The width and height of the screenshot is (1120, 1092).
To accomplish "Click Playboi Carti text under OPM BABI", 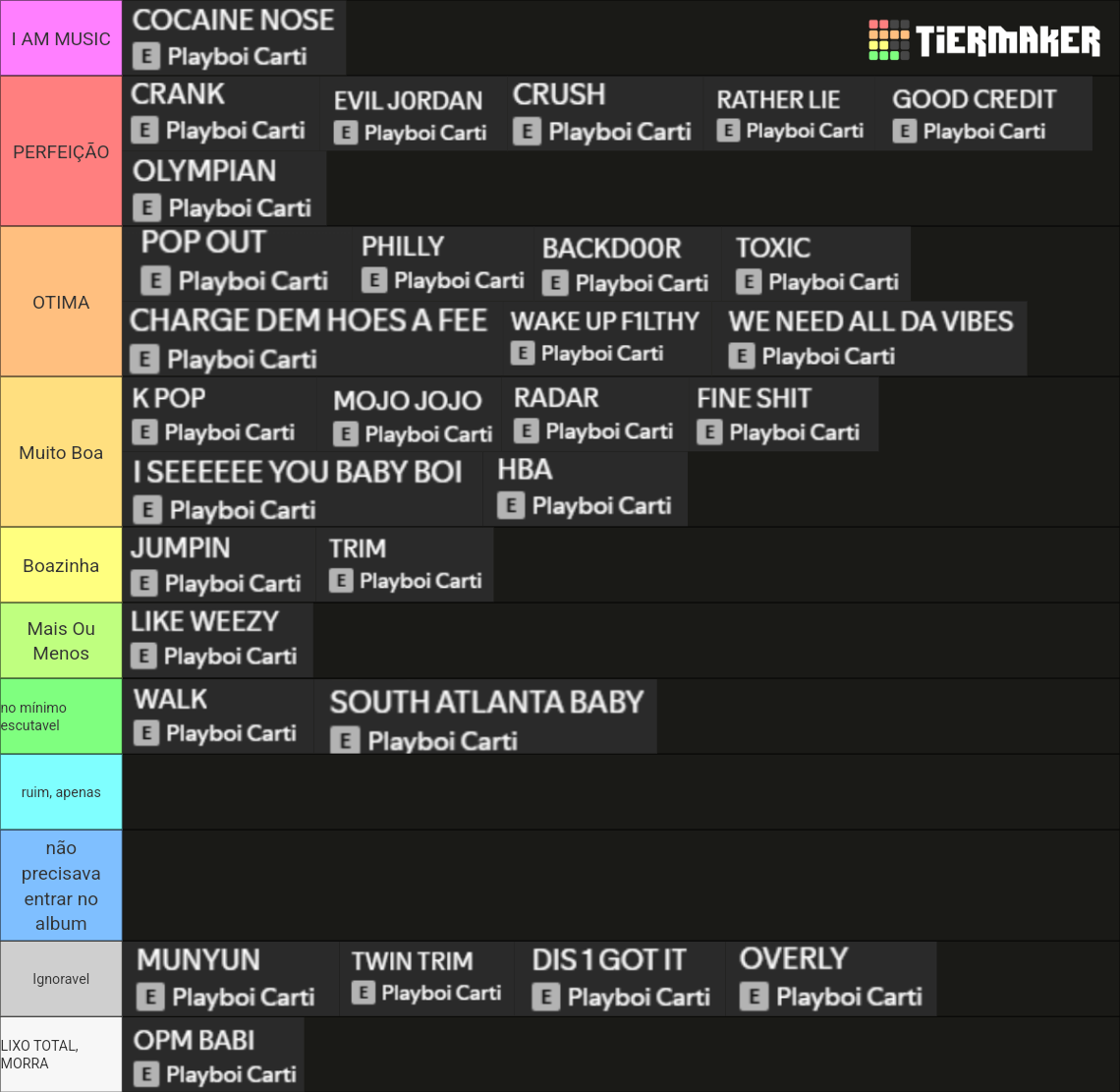I will point(231,1074).
